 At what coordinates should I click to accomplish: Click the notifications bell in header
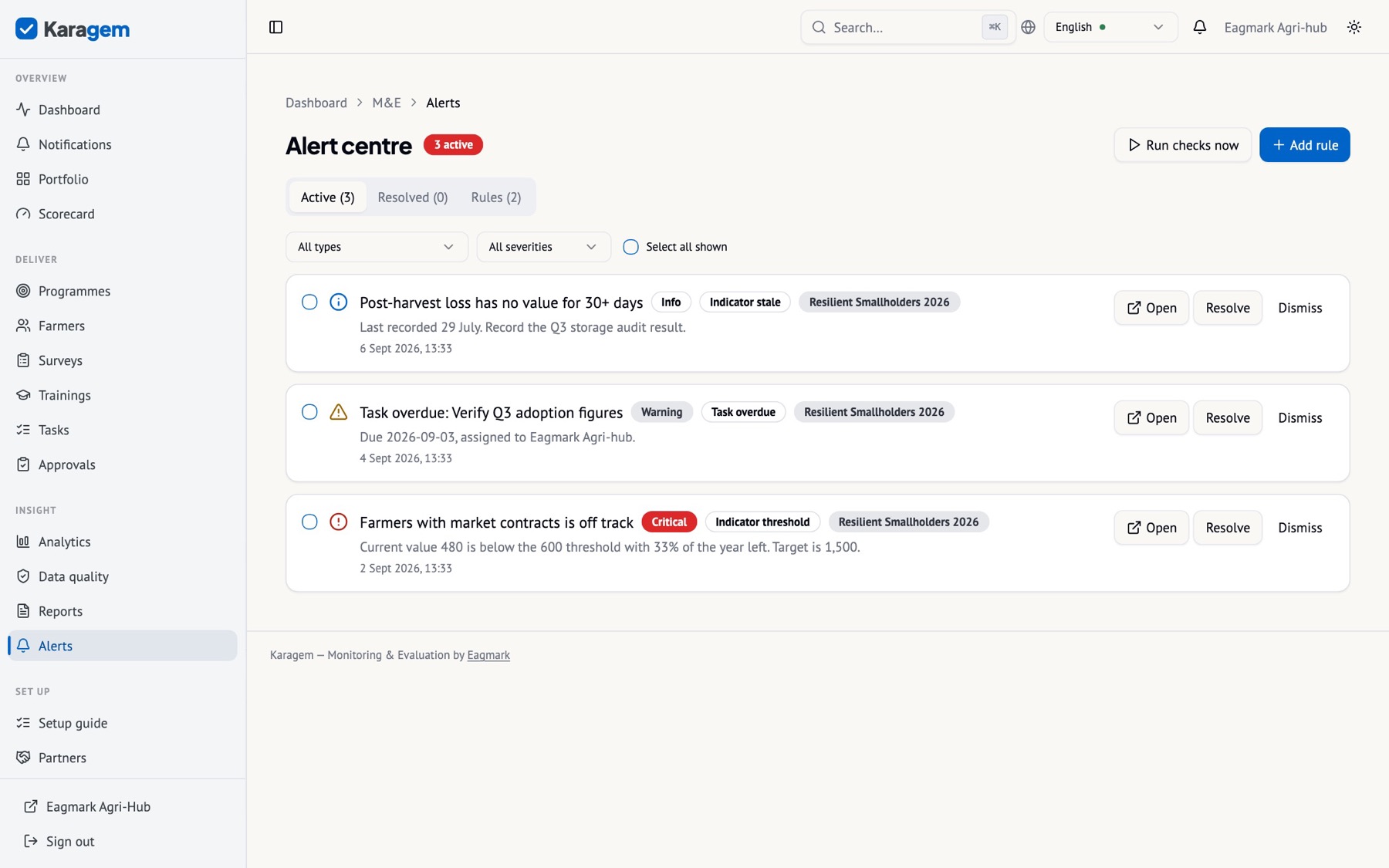(x=1199, y=27)
